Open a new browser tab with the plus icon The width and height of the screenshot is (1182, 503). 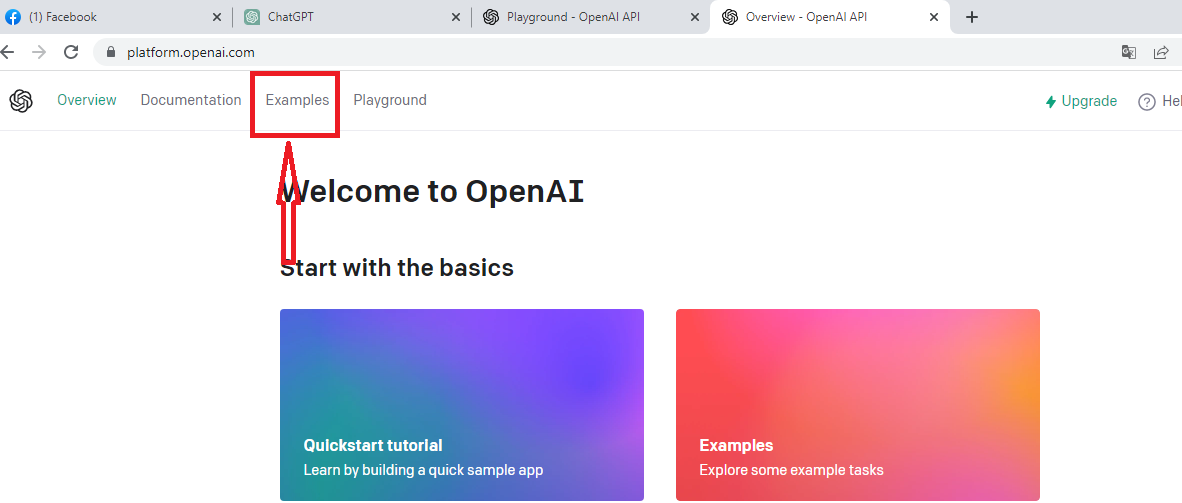[x=972, y=17]
